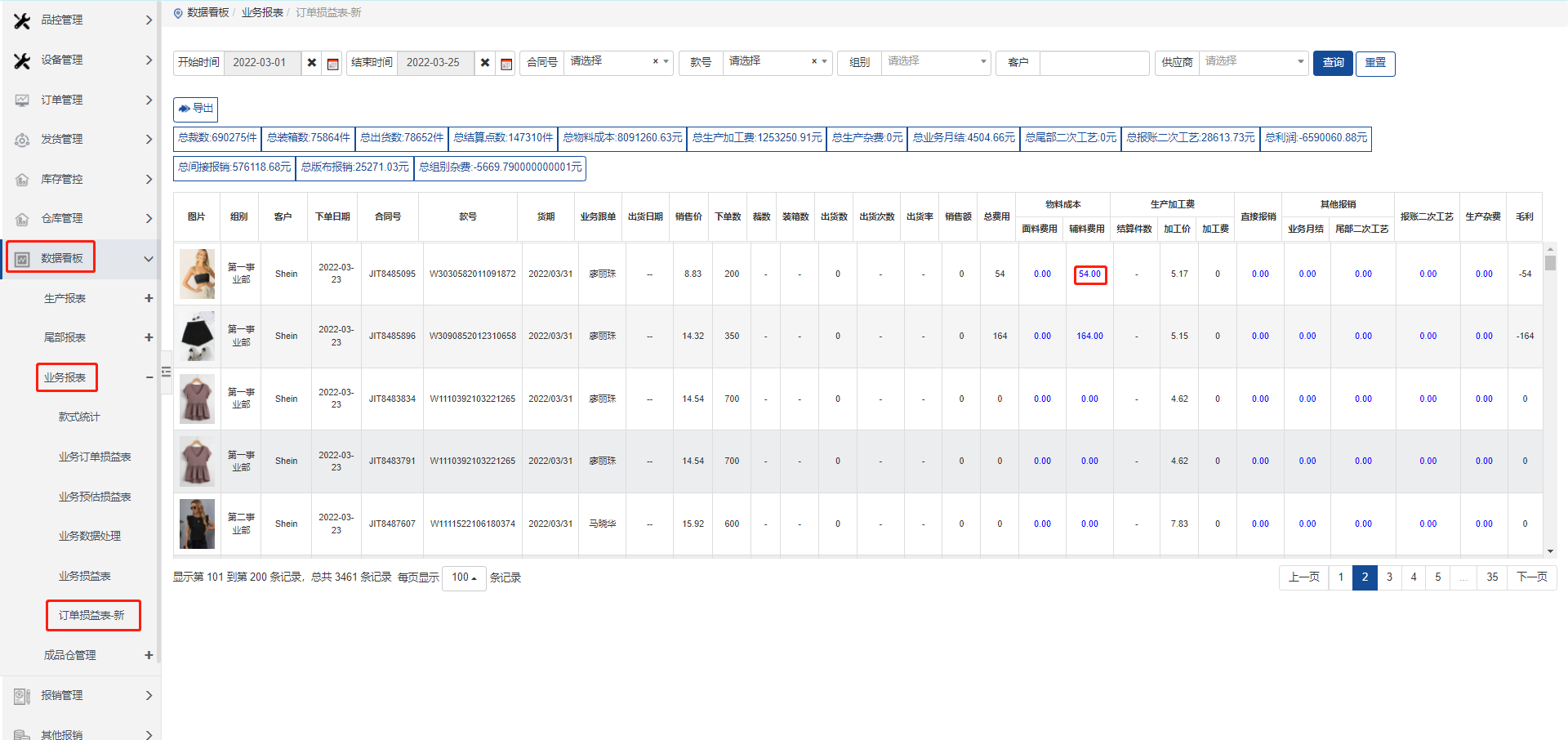The width and height of the screenshot is (1568, 740).
Task: Open 款式统计 menu item
Action: (x=79, y=417)
